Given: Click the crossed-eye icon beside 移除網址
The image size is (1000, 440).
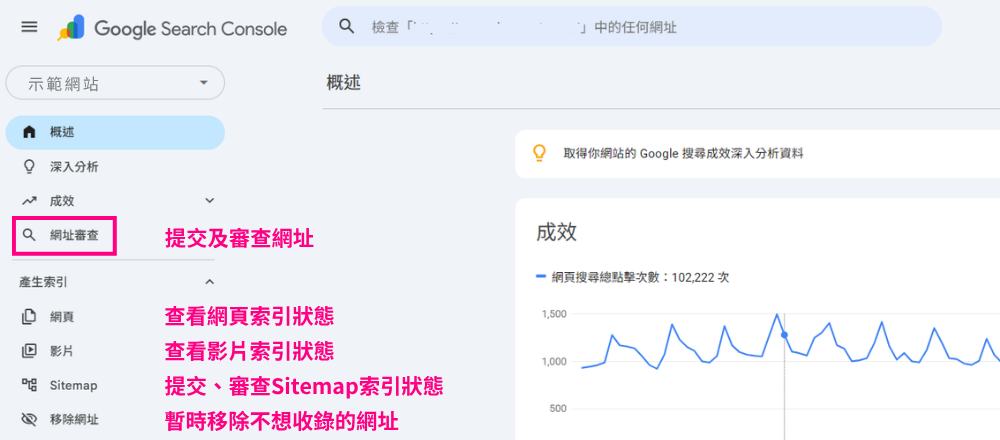Looking at the screenshot, I should coord(29,419).
